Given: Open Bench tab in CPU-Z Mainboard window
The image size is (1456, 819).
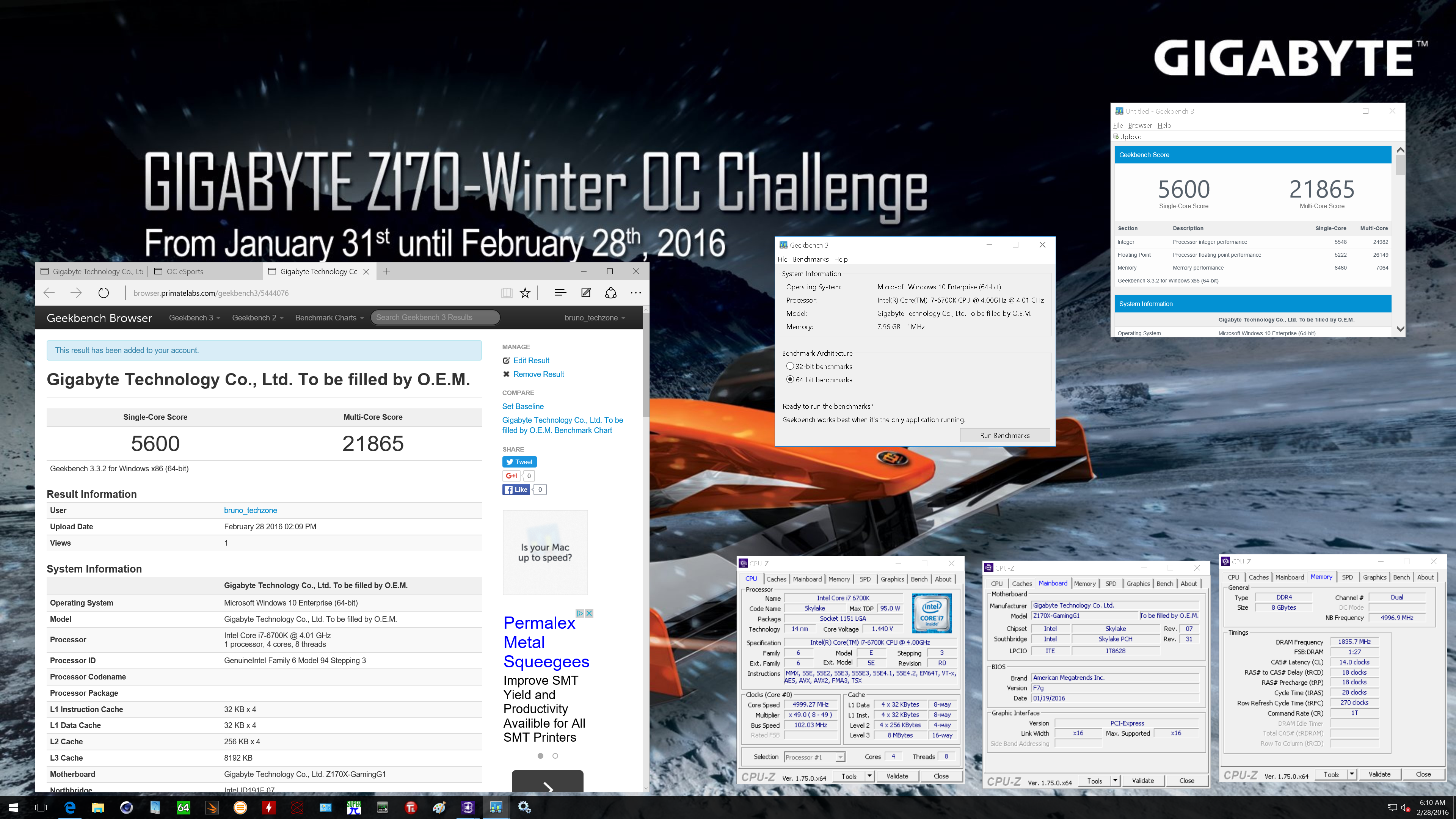Looking at the screenshot, I should tap(1164, 583).
